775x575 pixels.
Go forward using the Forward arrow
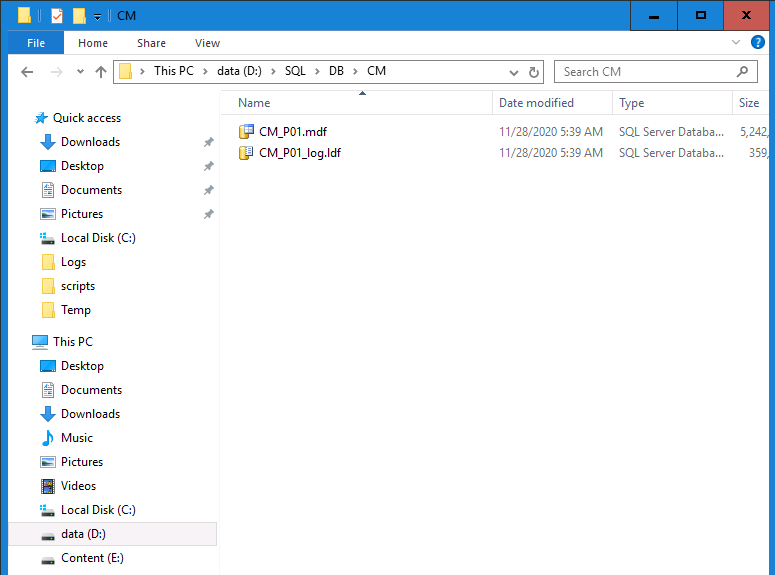57,72
